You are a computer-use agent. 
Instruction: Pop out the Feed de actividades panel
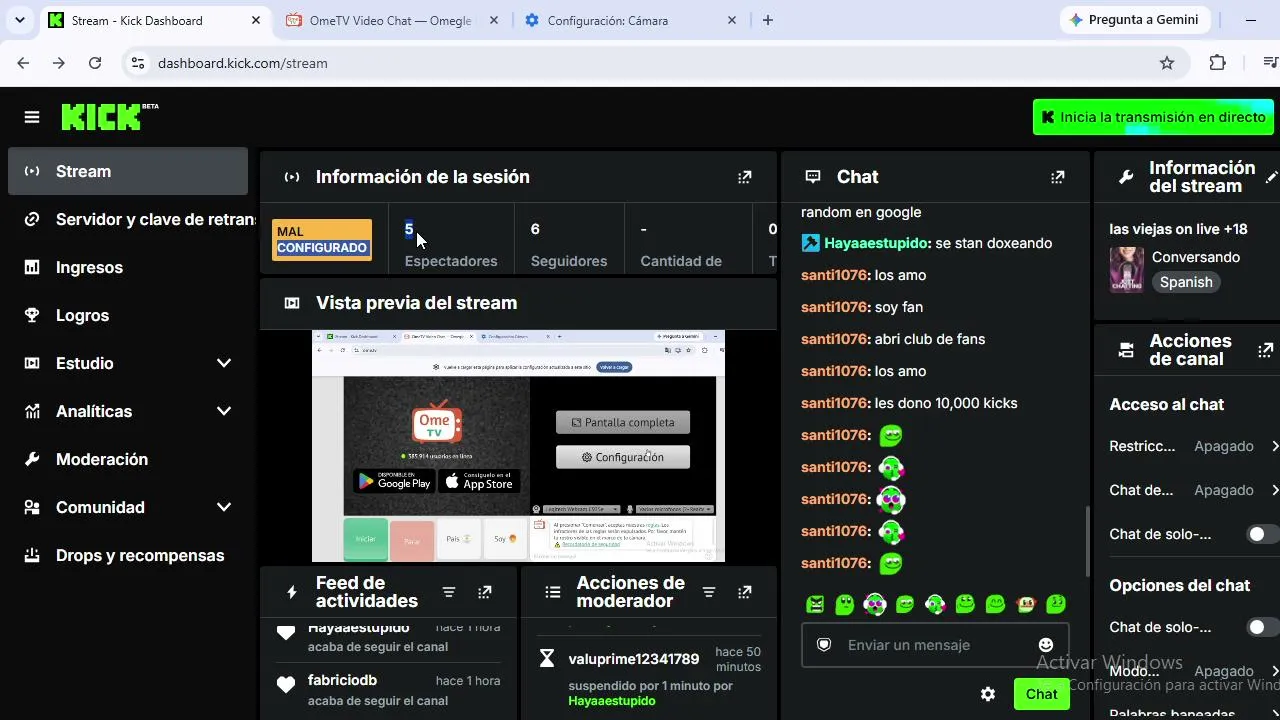485,592
